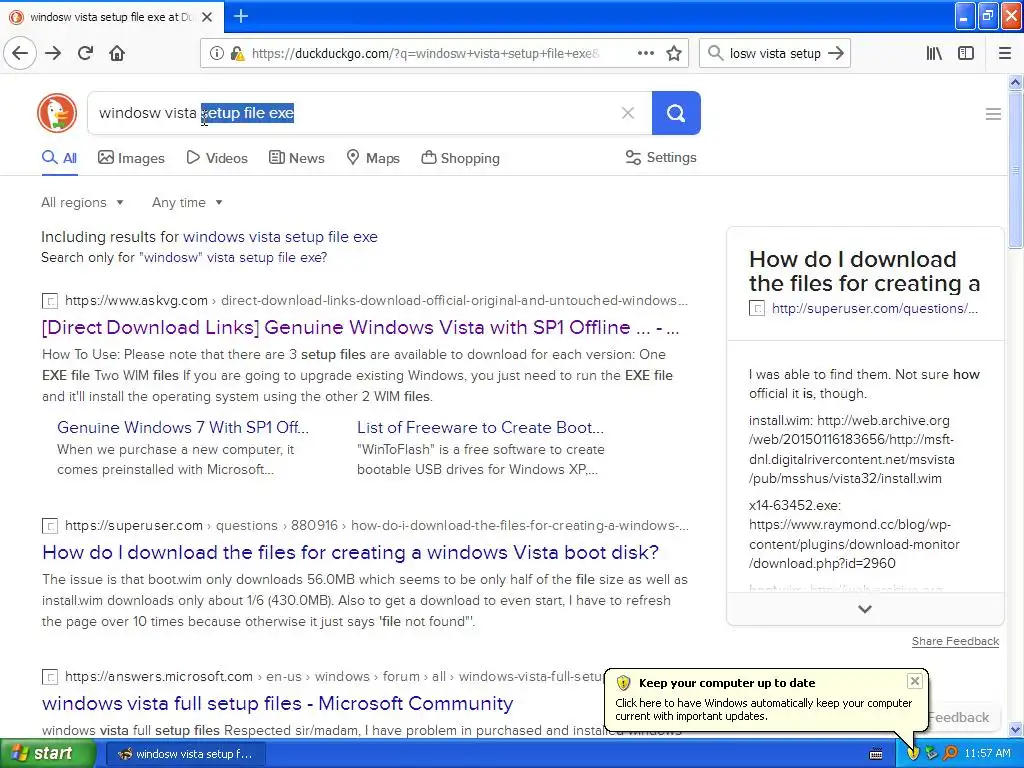
Task: Click the padlock warning icon in address bar
Action: click(x=238, y=54)
